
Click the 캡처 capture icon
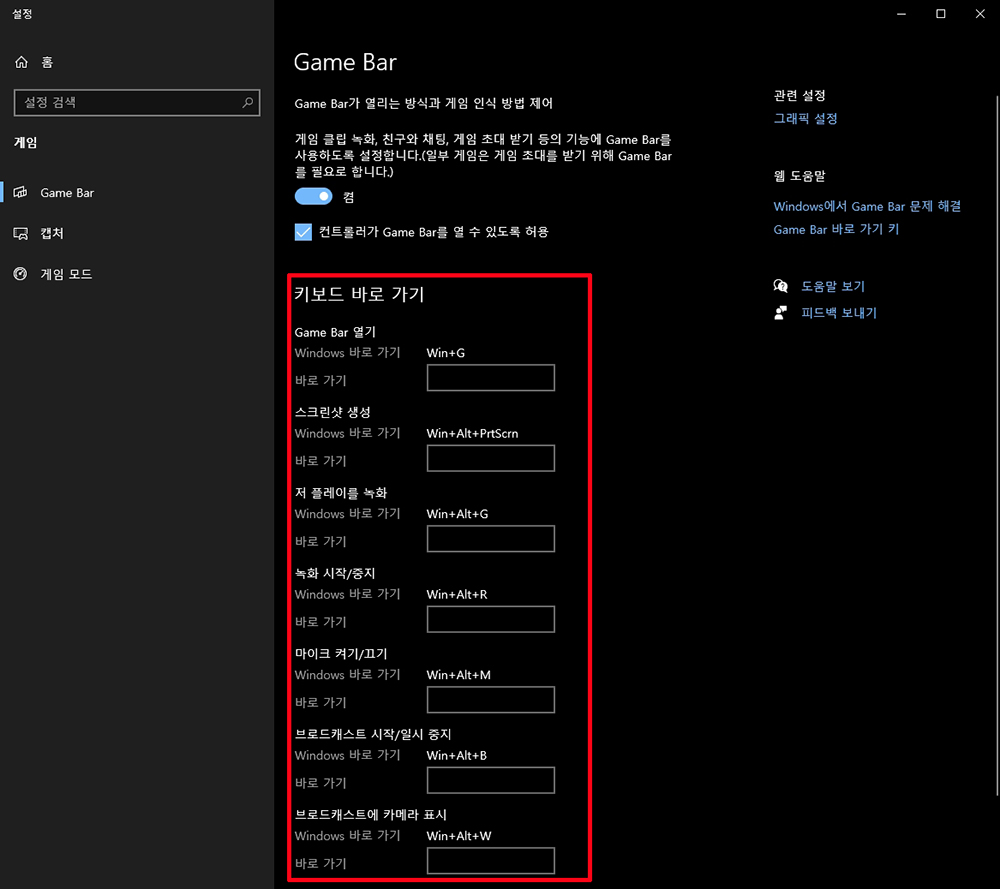click(20, 233)
